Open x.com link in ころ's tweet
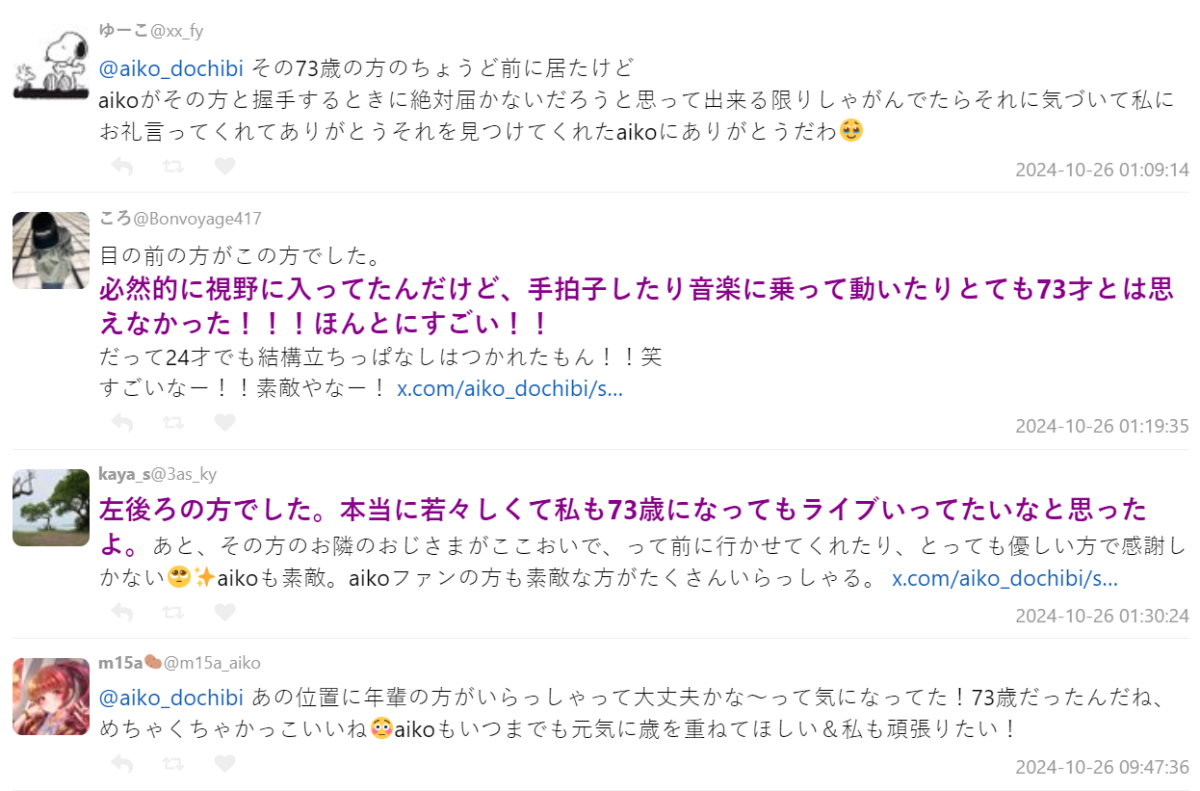The image size is (1200, 791). 510,389
